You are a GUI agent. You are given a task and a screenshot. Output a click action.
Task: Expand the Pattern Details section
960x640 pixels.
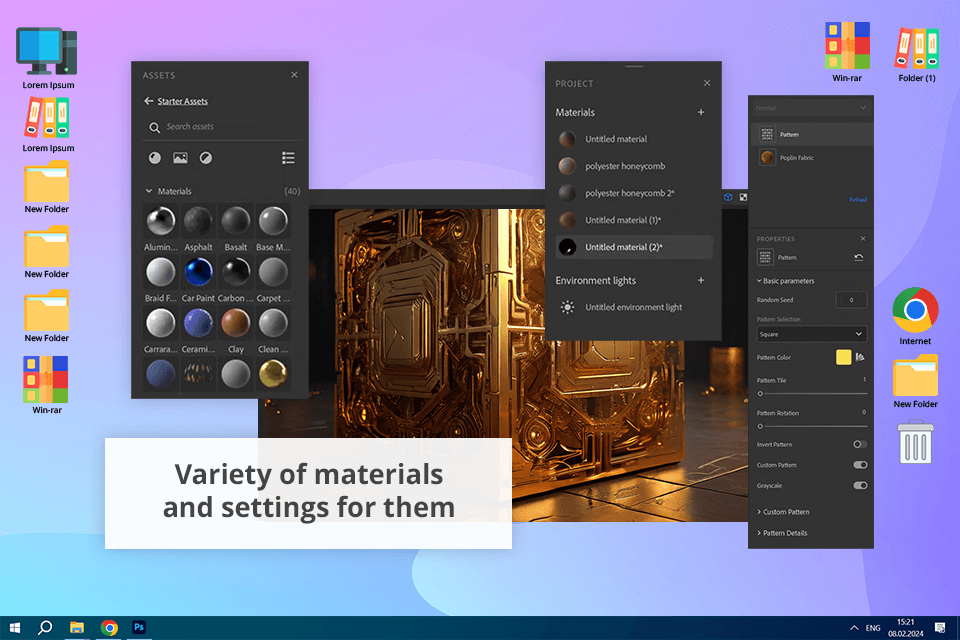point(759,533)
